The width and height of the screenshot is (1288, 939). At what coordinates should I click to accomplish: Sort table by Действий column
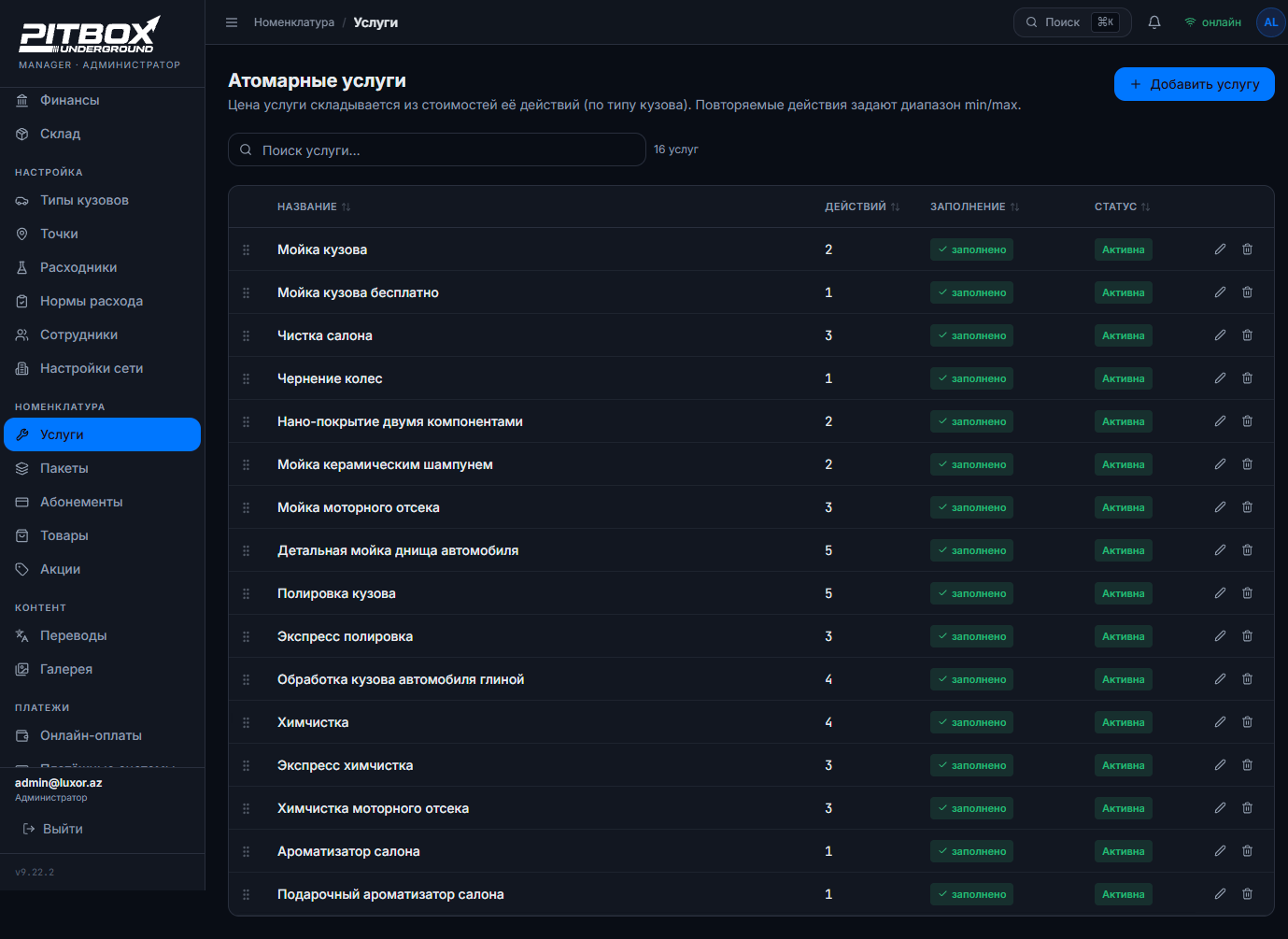pos(862,206)
